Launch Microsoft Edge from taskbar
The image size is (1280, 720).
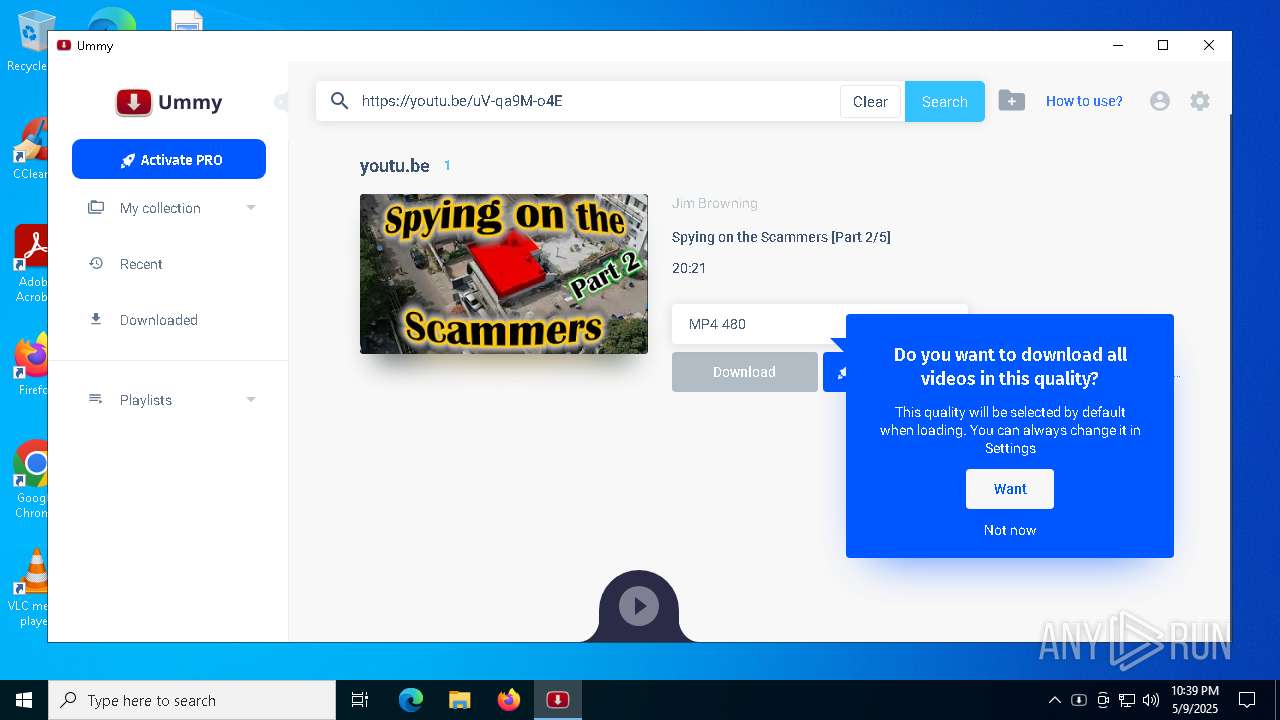pyautogui.click(x=411, y=700)
